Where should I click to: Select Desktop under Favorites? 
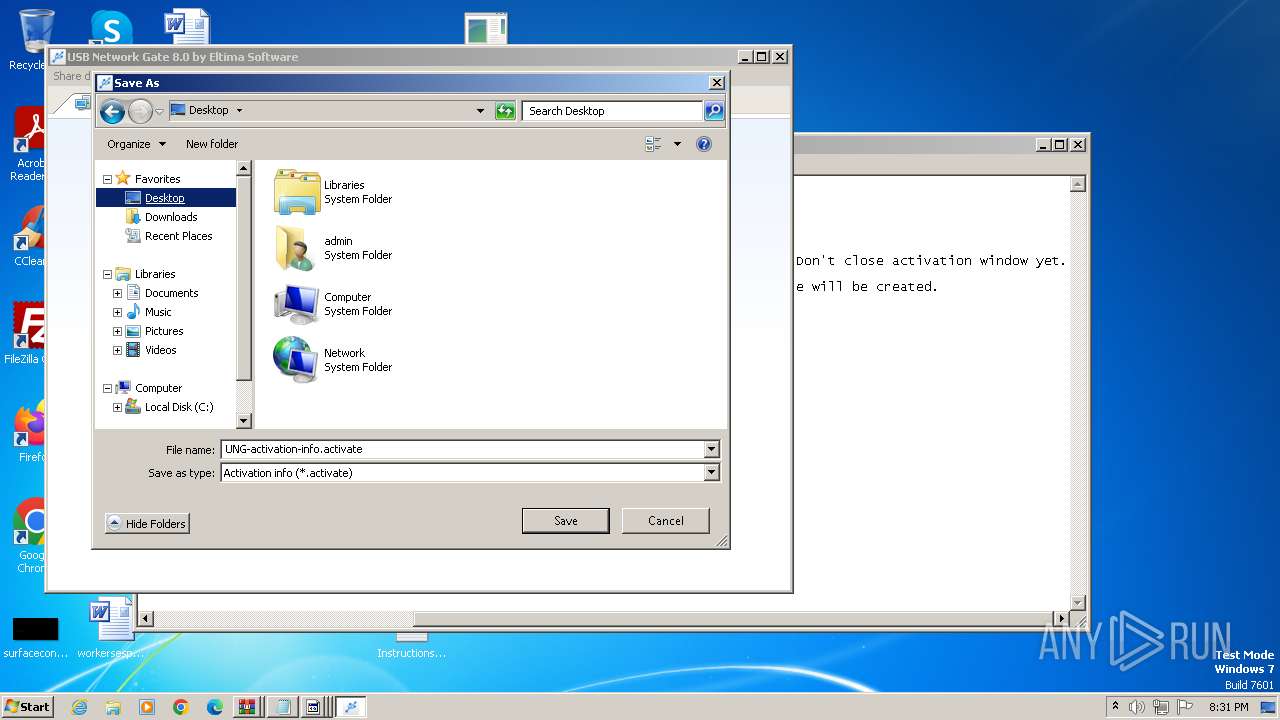tap(165, 198)
